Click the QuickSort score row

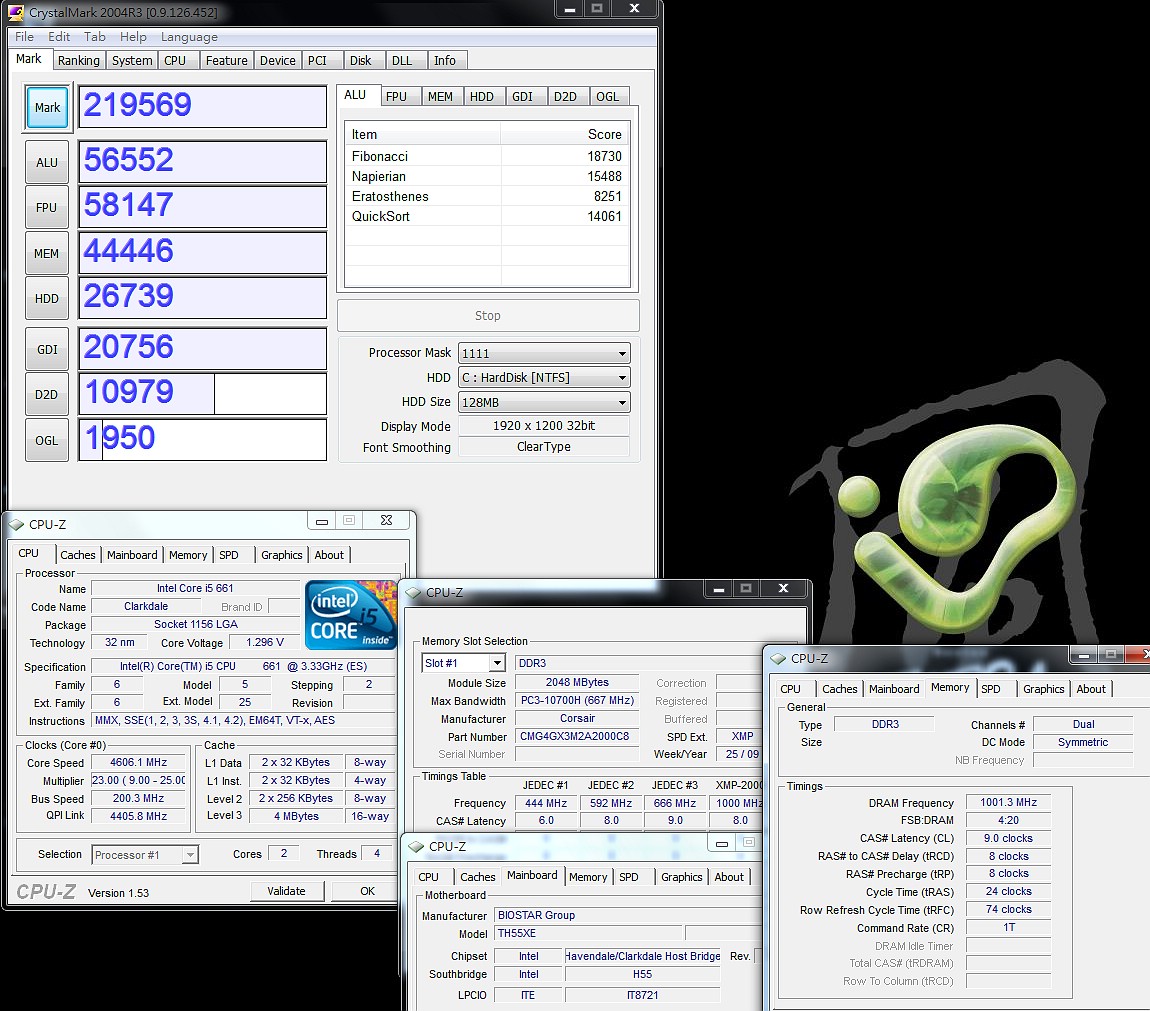[487, 216]
